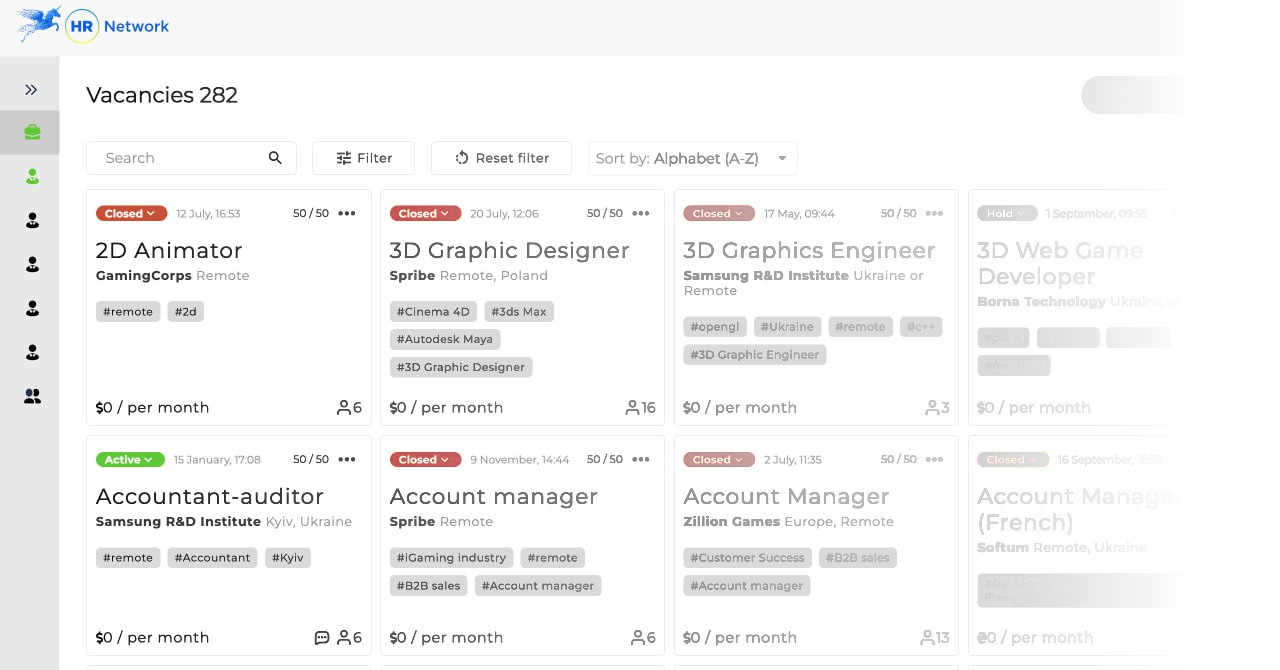The image size is (1280, 670).
Task: Click the circular arrow icon beside Reset filter
Action: [x=462, y=158]
